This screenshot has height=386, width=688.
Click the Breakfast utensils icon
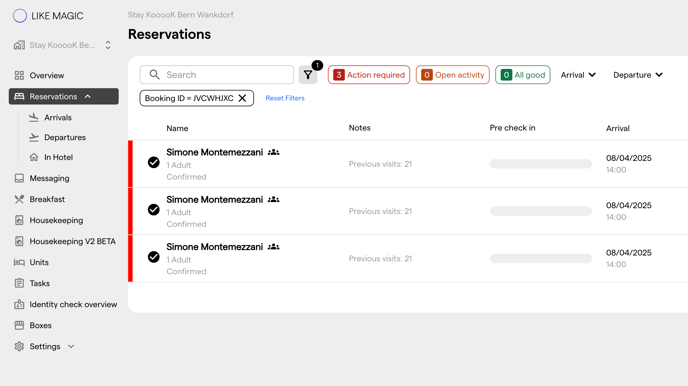[x=19, y=199]
